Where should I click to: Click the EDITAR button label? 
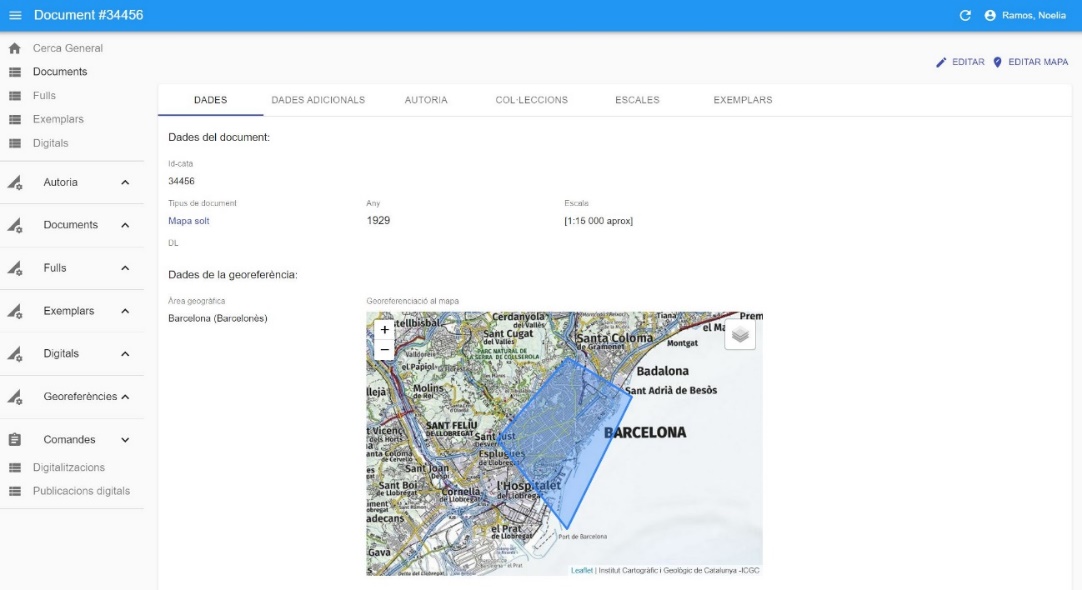(968, 62)
